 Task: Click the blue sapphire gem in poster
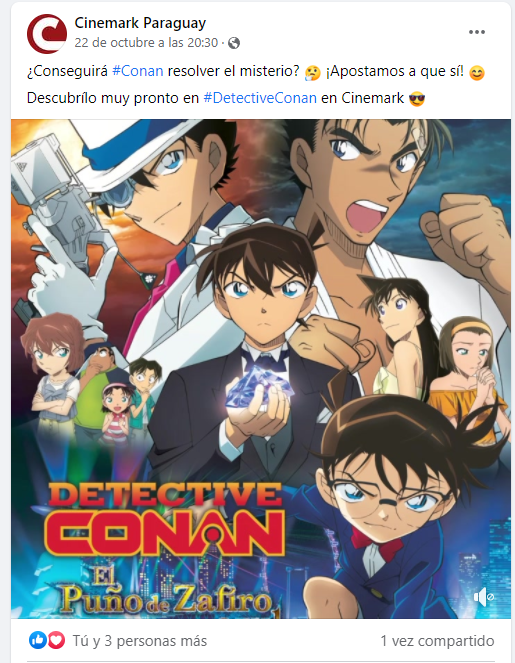tap(259, 387)
